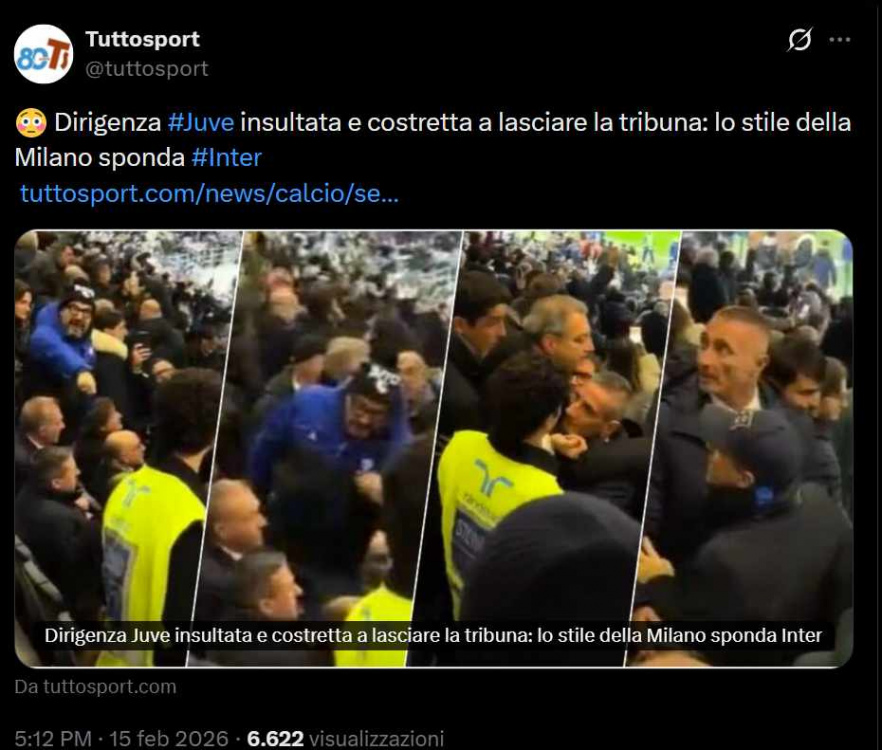Screen dimensions: 882x750
Task: Click the 5:12 PM timestamp
Action: 53,738
